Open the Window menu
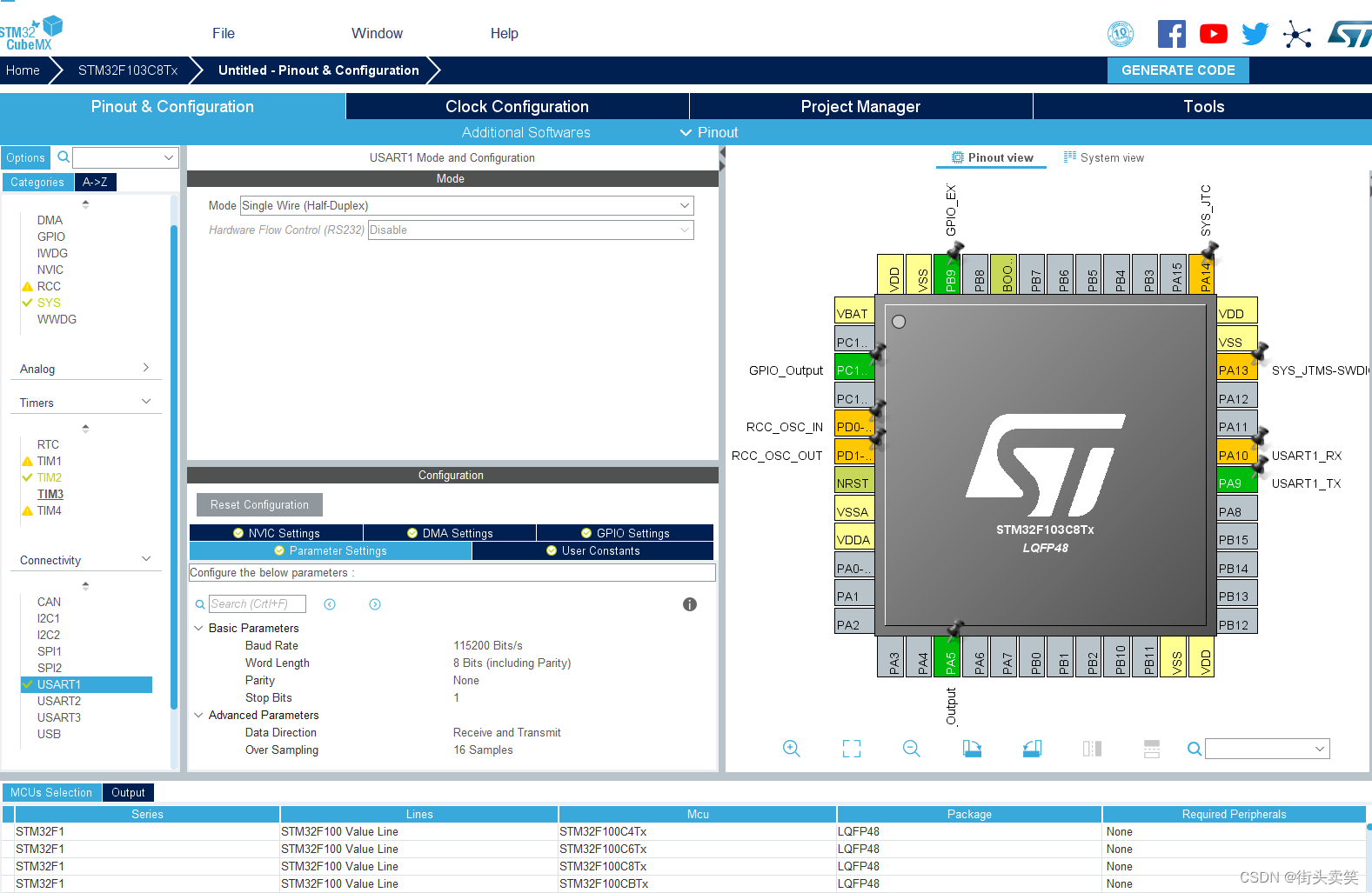 tap(377, 33)
